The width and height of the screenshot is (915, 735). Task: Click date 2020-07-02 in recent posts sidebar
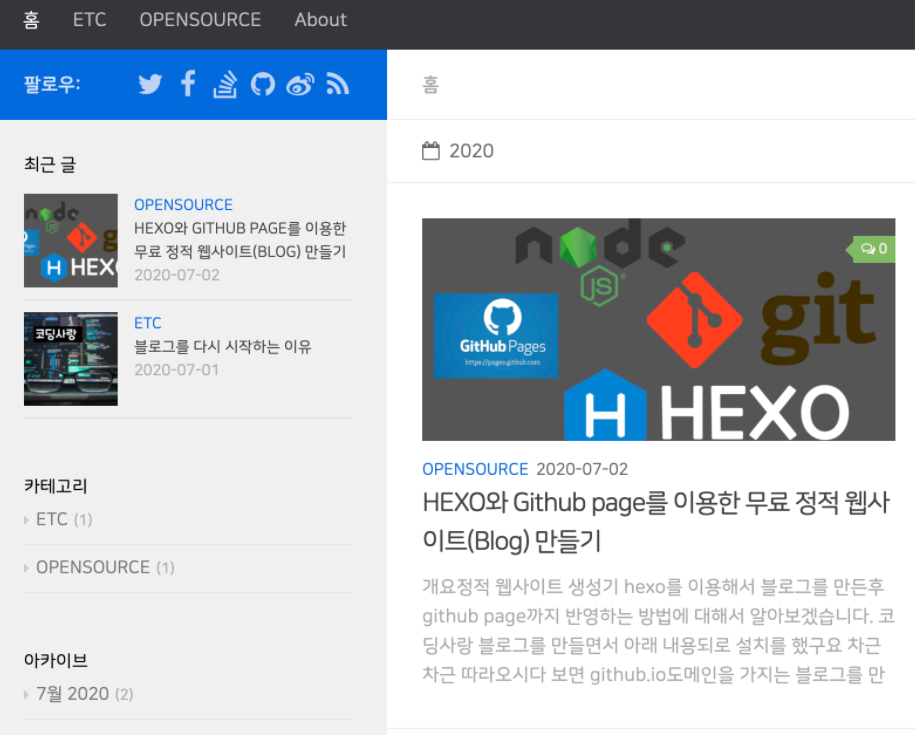177,275
